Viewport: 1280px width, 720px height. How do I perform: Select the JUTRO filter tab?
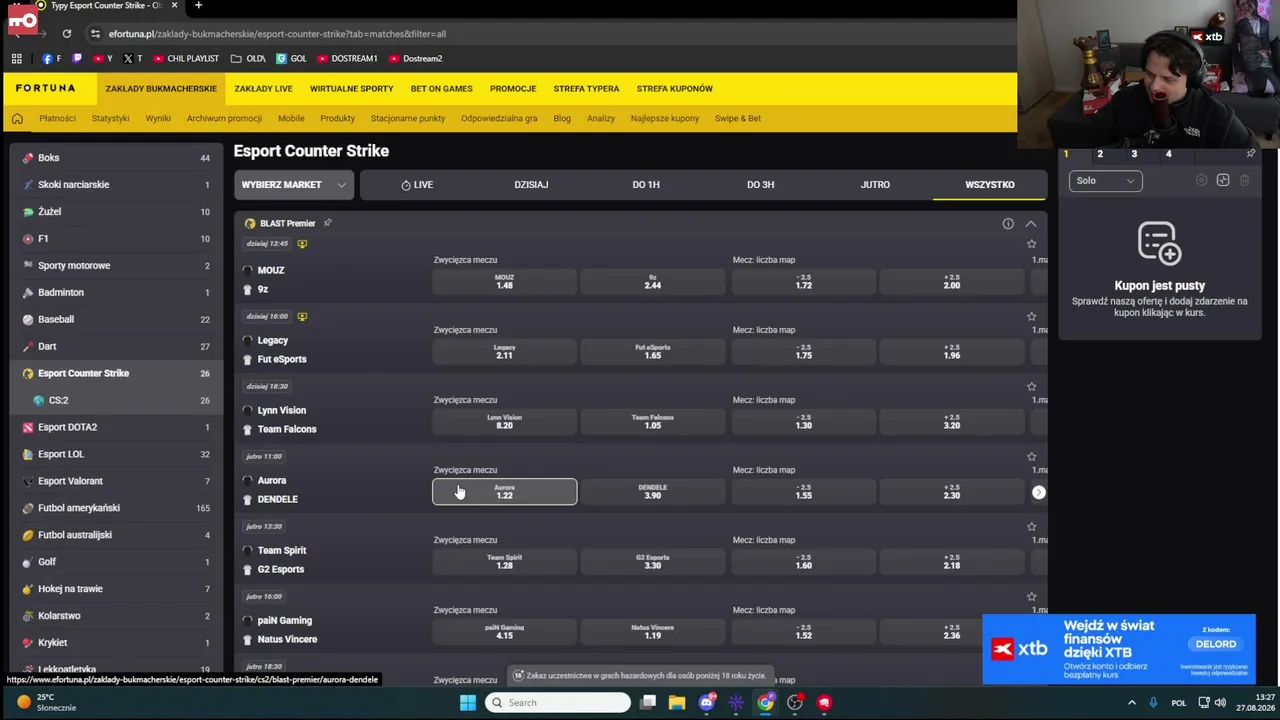point(875,185)
